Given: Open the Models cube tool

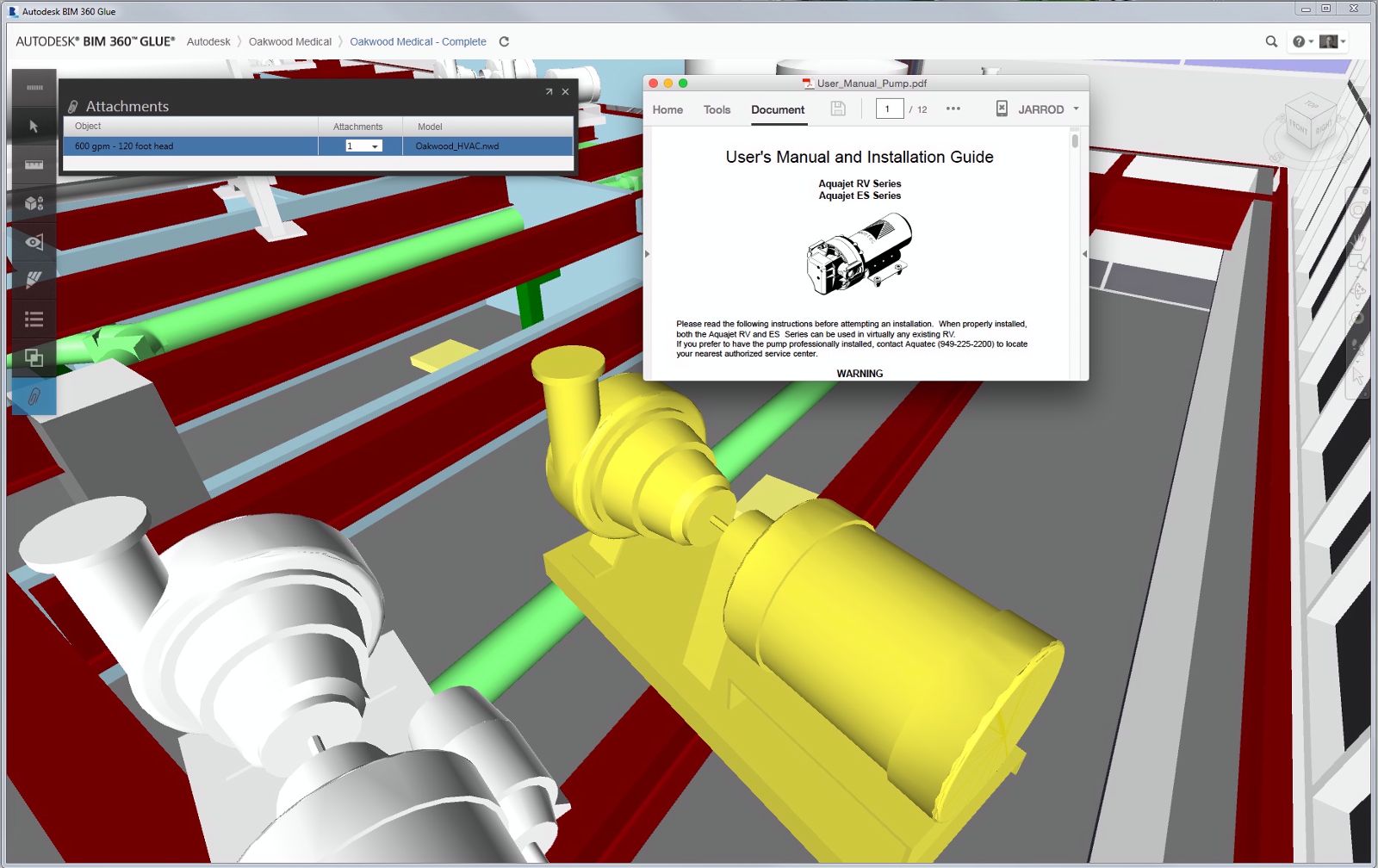Looking at the screenshot, I should point(34,203).
